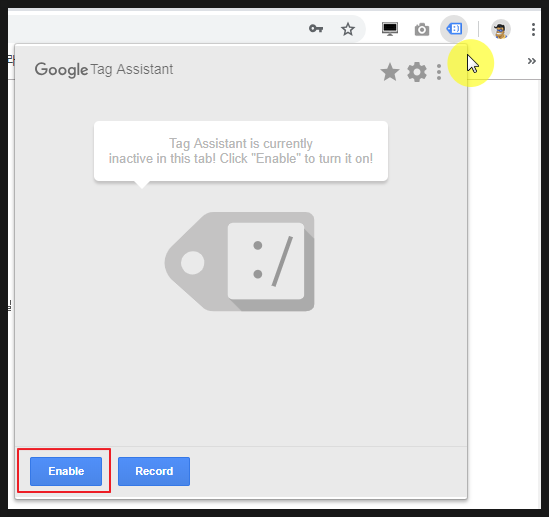The image size is (549, 517).
Task: Open the Chrome profile avatar
Action: (501, 29)
